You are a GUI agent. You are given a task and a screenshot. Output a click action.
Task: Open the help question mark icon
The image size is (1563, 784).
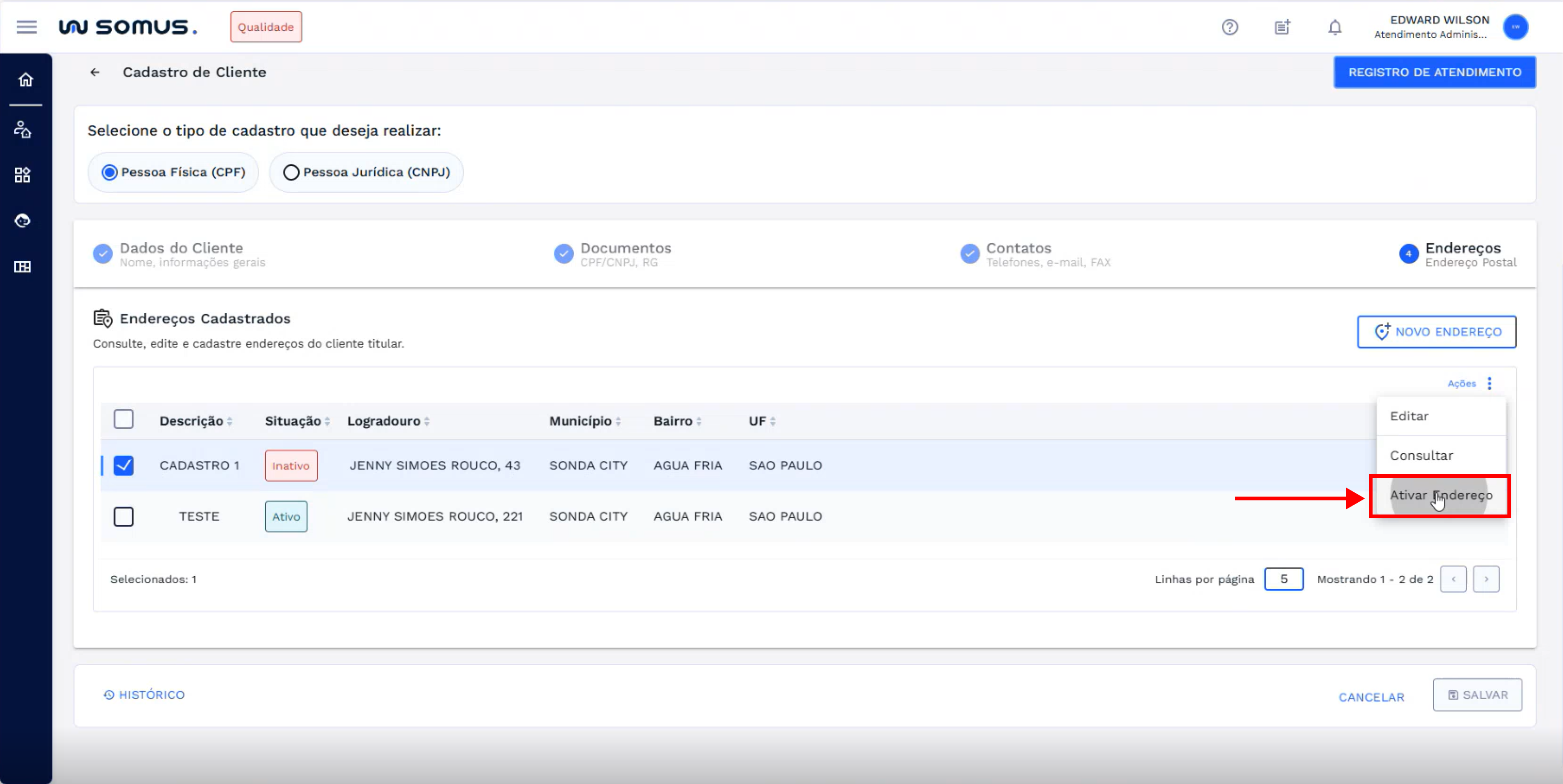[x=1229, y=27]
